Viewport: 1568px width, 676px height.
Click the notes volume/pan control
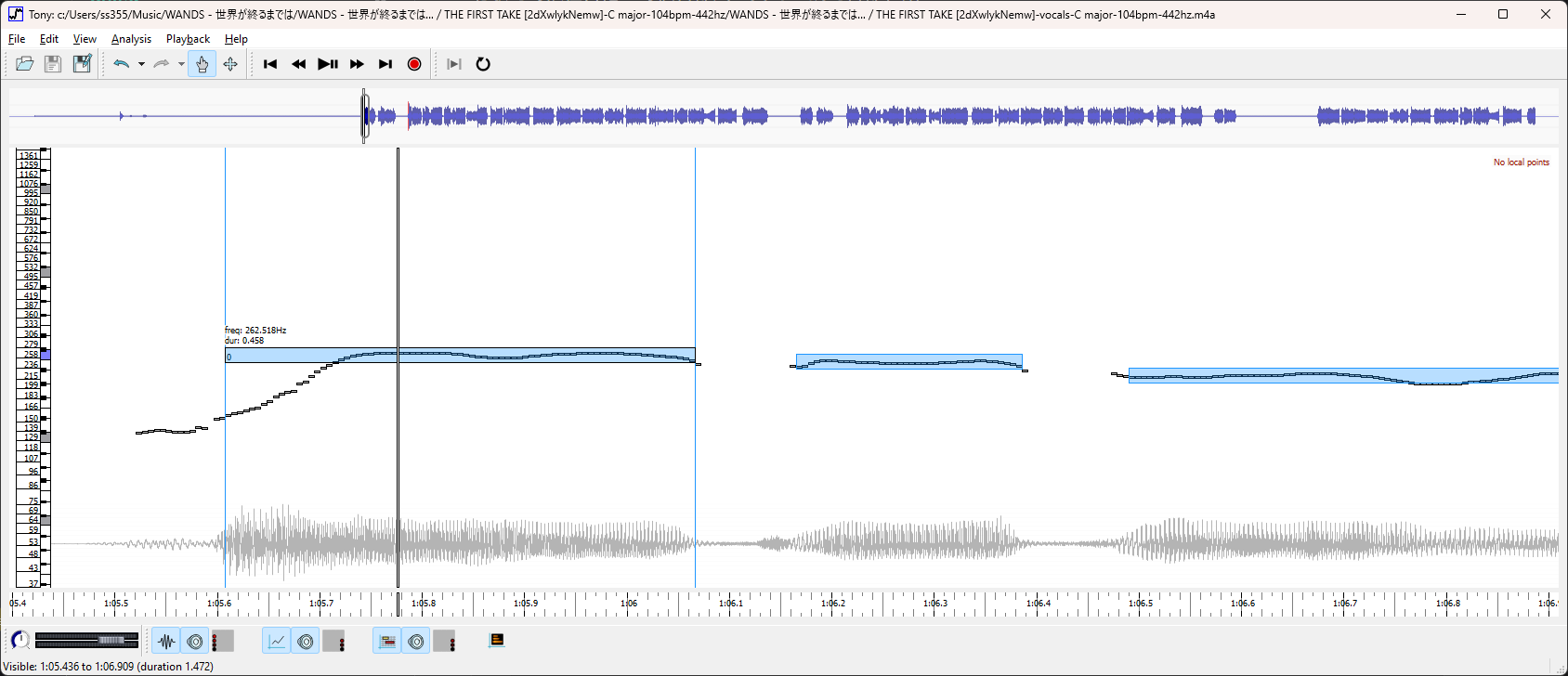pos(445,641)
